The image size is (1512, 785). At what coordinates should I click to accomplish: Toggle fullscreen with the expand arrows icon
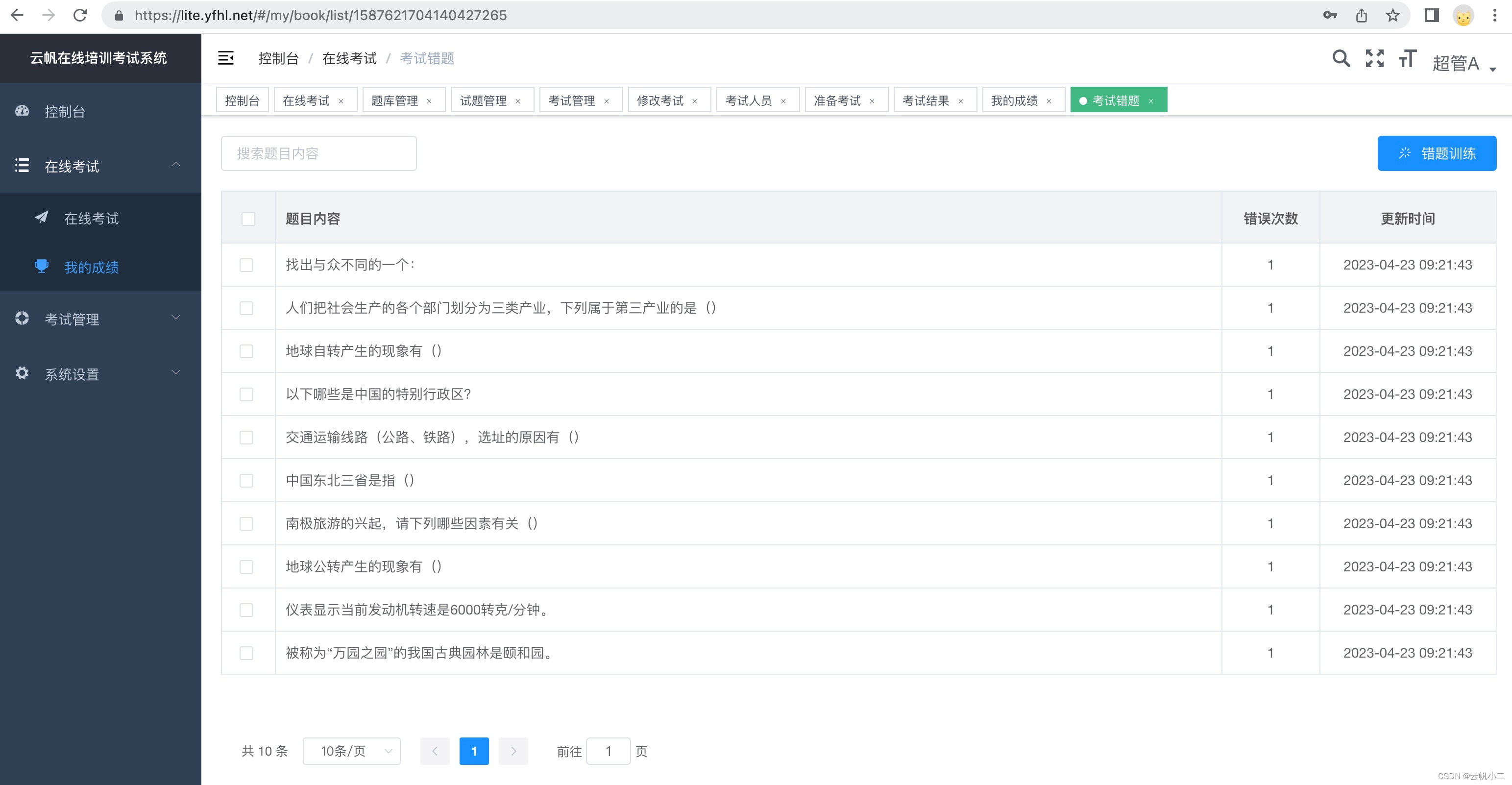point(1374,58)
